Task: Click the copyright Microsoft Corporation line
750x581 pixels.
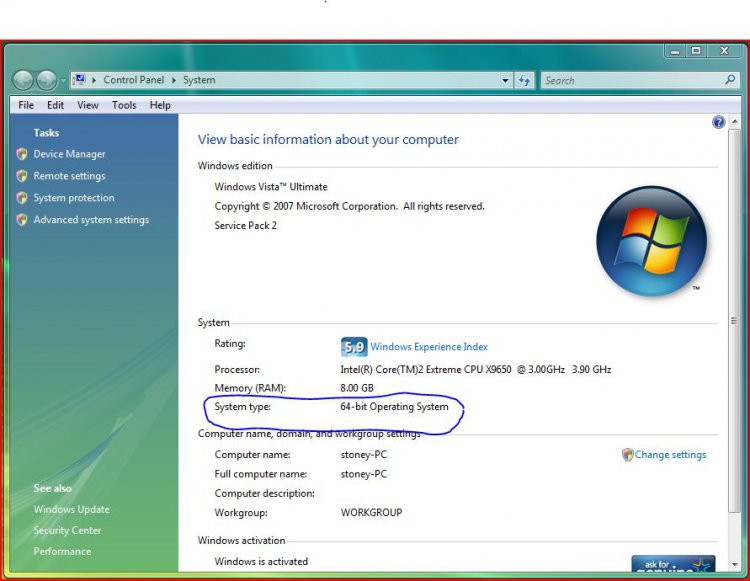Action: pos(349,207)
